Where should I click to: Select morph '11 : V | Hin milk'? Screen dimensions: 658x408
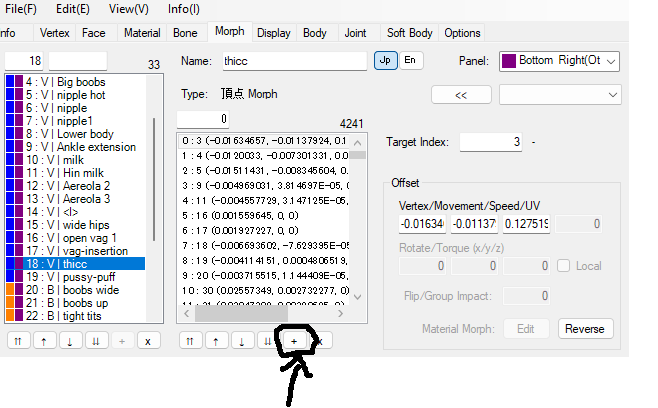click(76, 173)
